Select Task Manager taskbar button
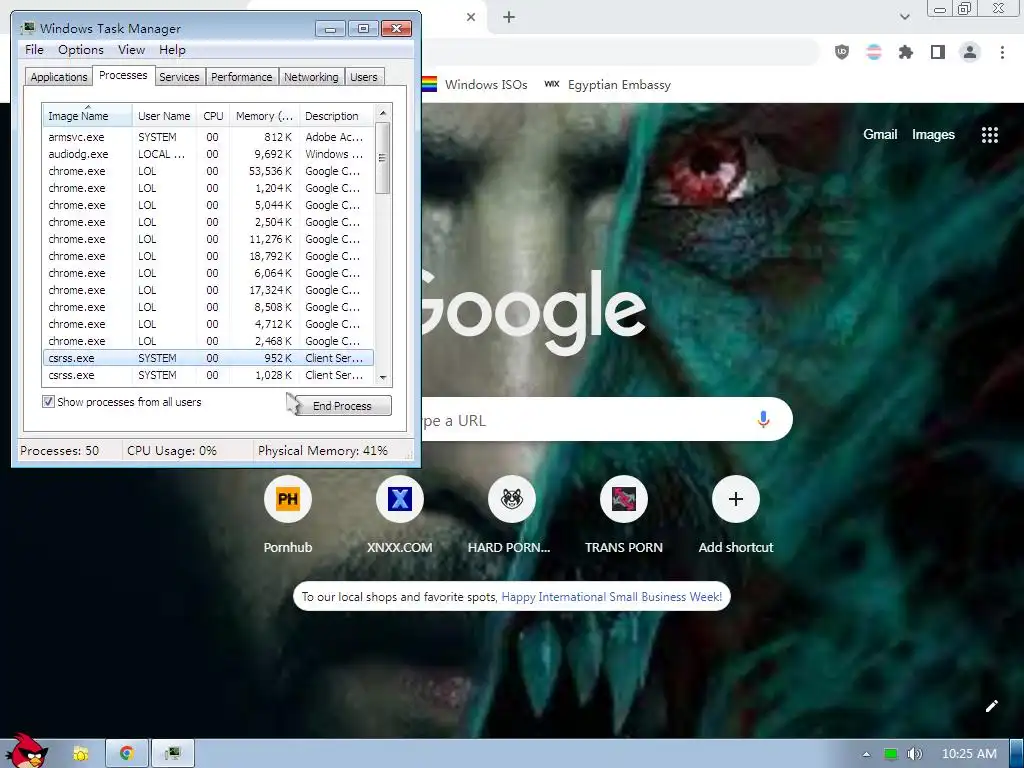 [172, 754]
